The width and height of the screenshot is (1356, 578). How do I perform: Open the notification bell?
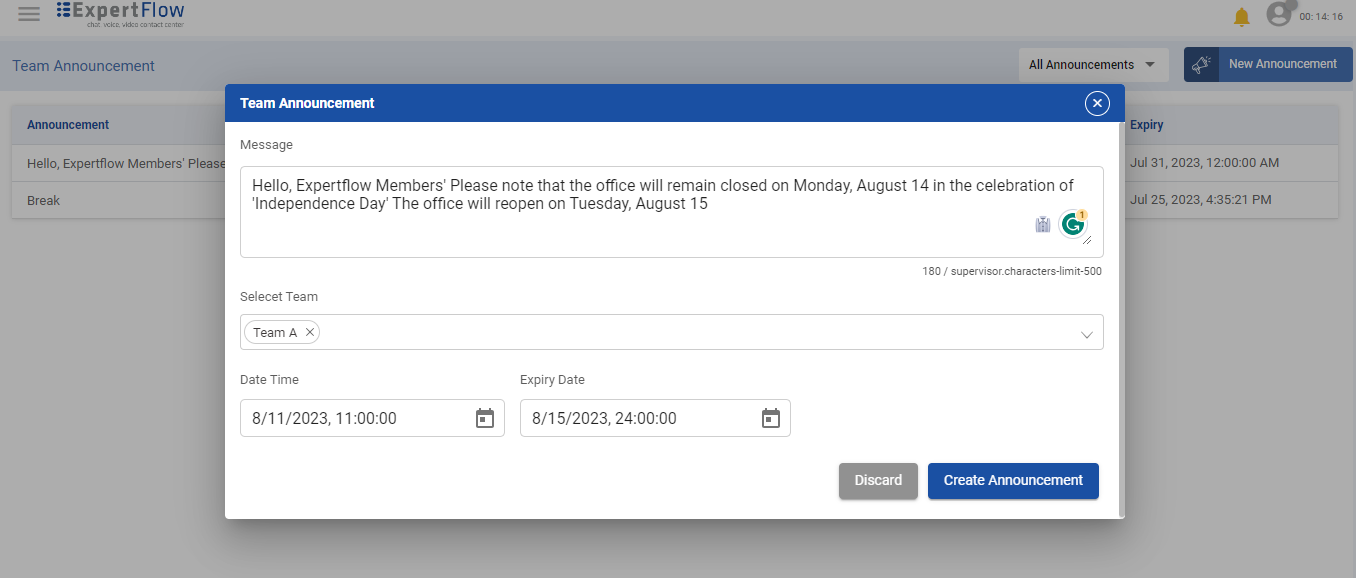pyautogui.click(x=1241, y=17)
